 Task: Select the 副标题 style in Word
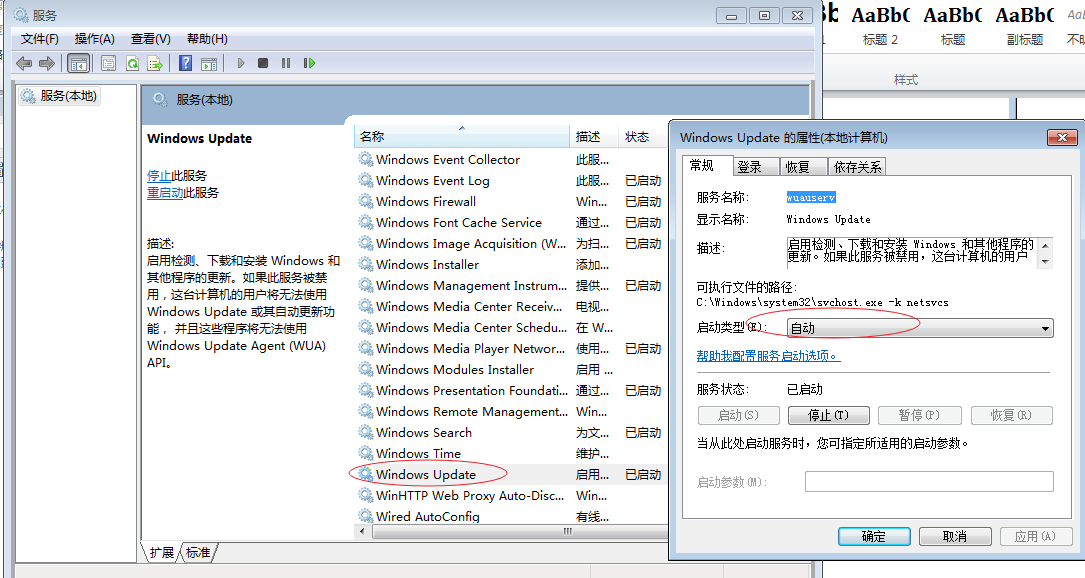click(x=1025, y=25)
